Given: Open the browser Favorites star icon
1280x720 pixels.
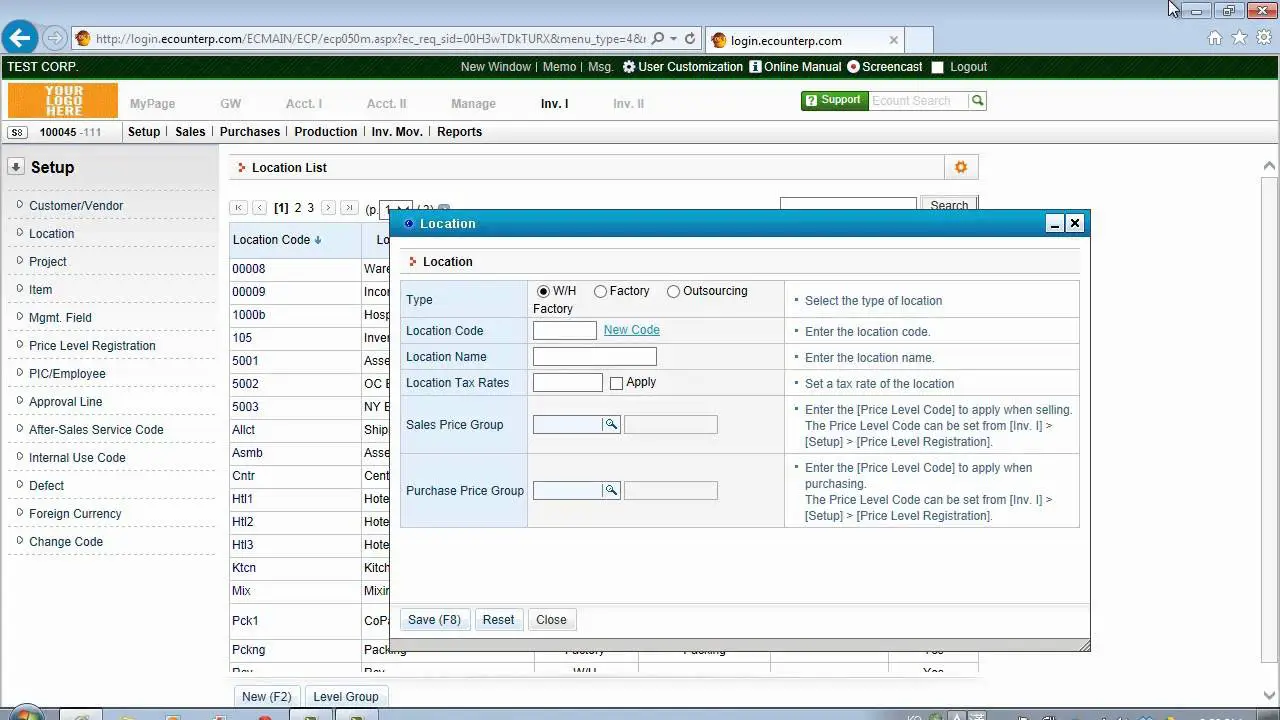Looking at the screenshot, I should pyautogui.click(x=1239, y=38).
